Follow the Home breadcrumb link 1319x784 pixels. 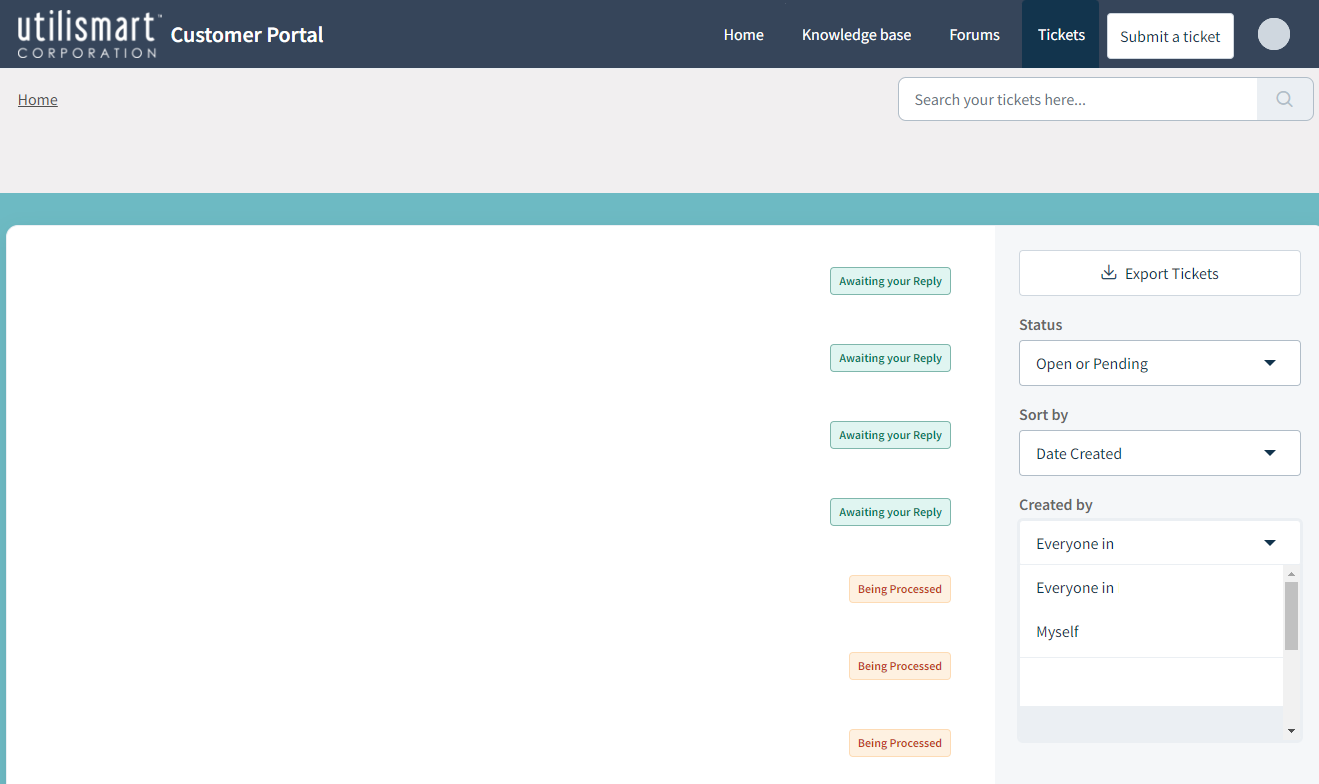(x=38, y=100)
